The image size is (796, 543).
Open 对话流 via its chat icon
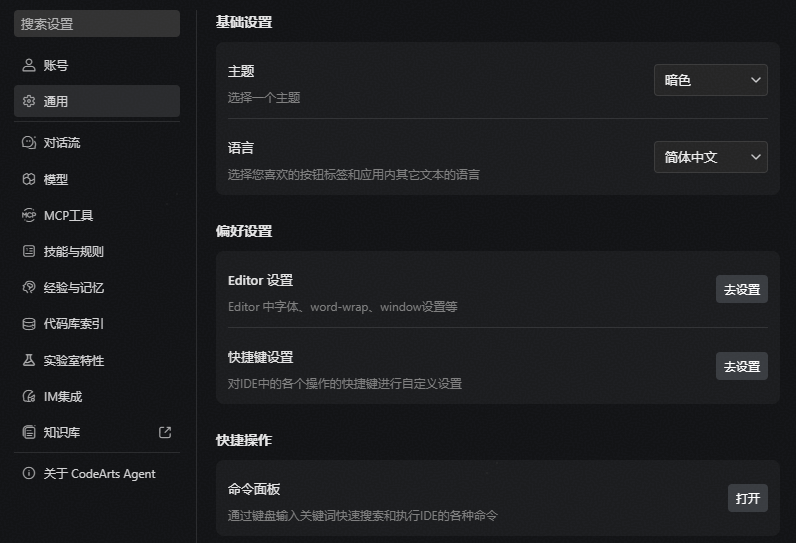coord(29,143)
